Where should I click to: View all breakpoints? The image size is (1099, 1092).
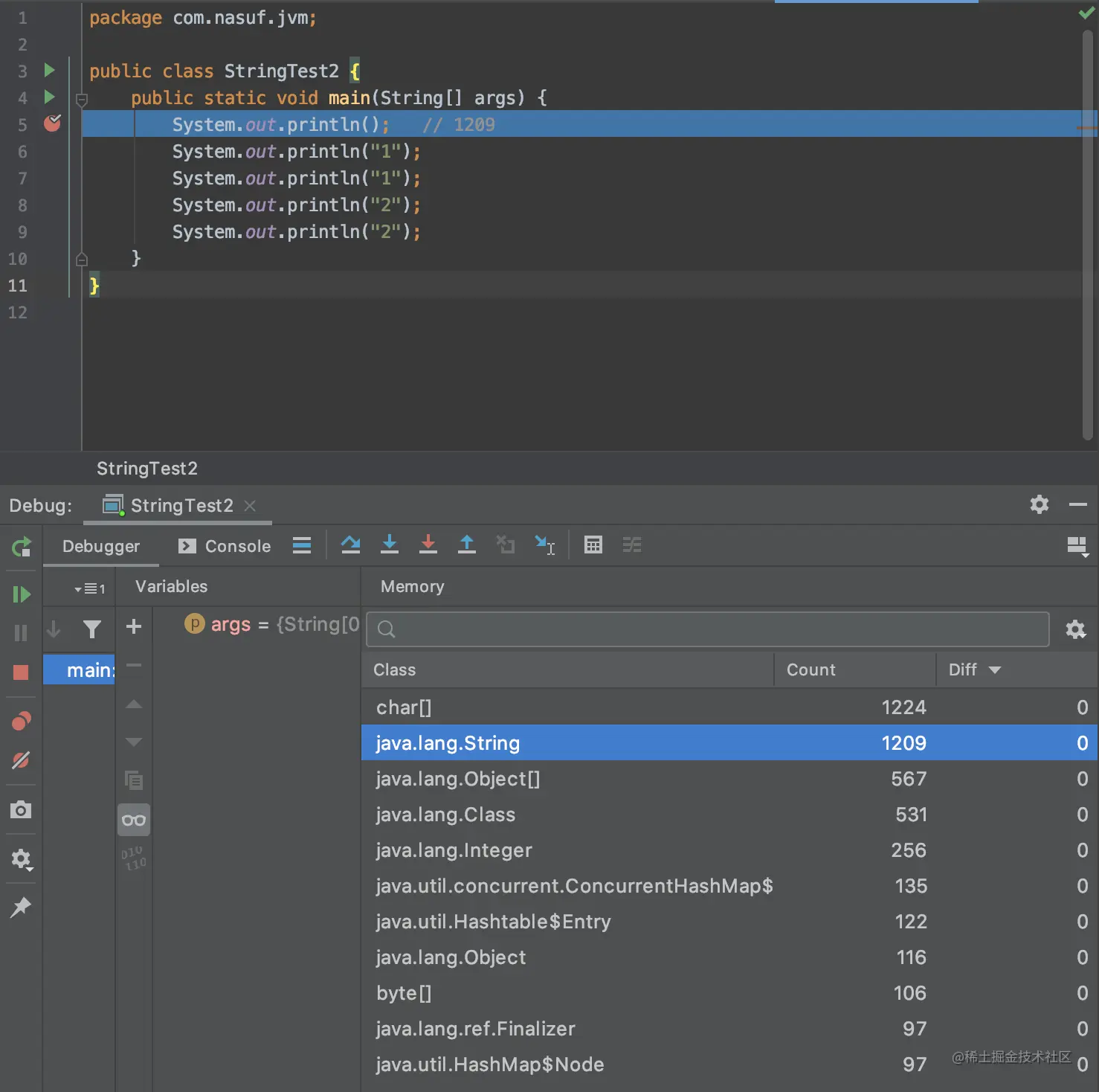tap(22, 721)
